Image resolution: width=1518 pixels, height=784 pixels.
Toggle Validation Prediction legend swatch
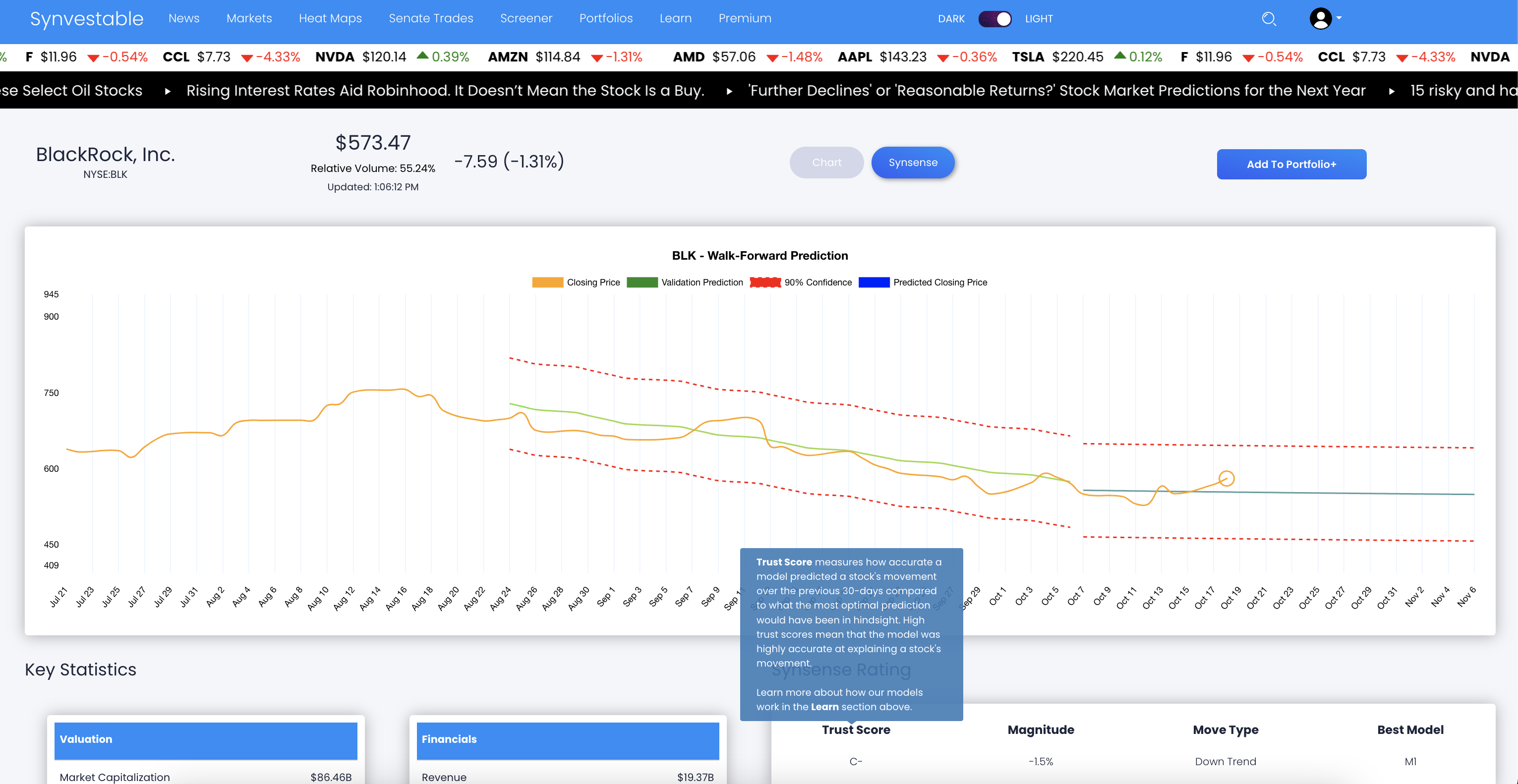tap(642, 283)
